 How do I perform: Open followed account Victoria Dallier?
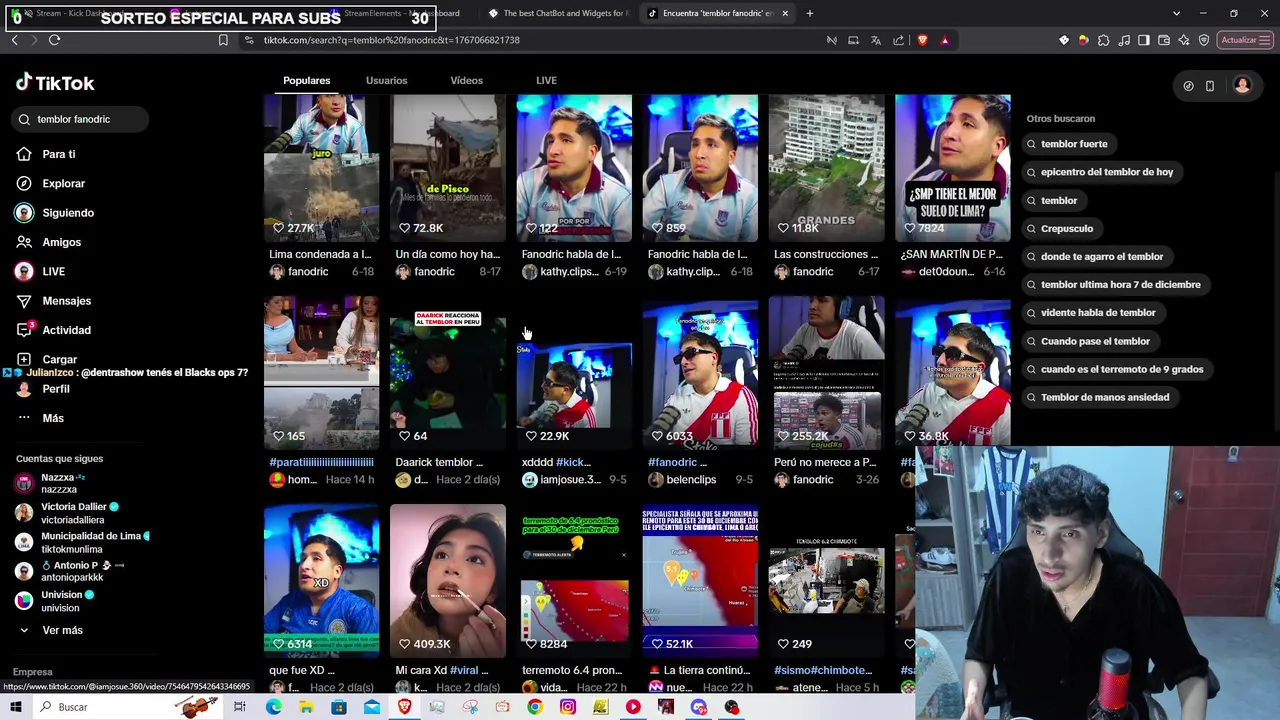tap(67, 513)
